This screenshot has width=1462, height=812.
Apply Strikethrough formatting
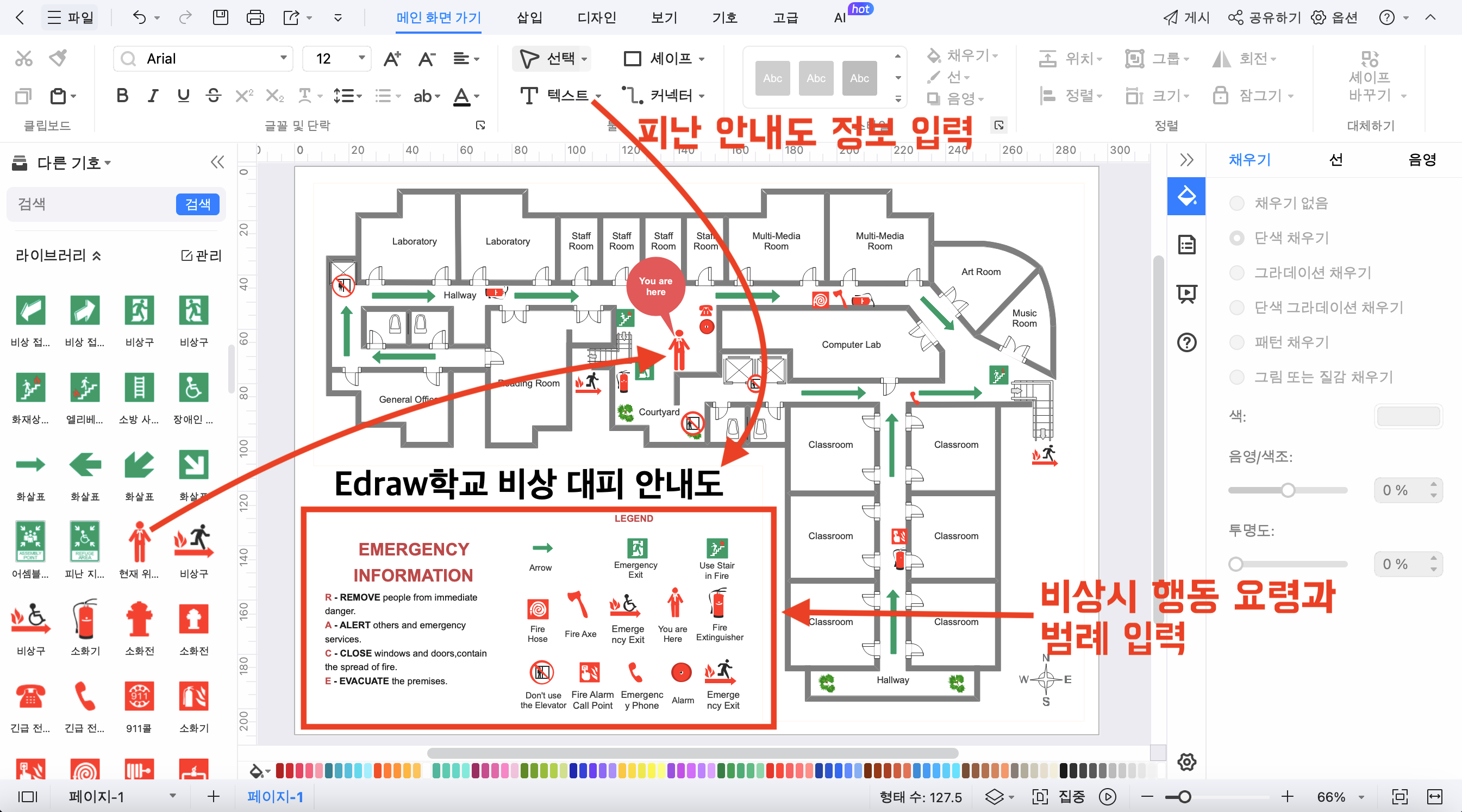(214, 96)
